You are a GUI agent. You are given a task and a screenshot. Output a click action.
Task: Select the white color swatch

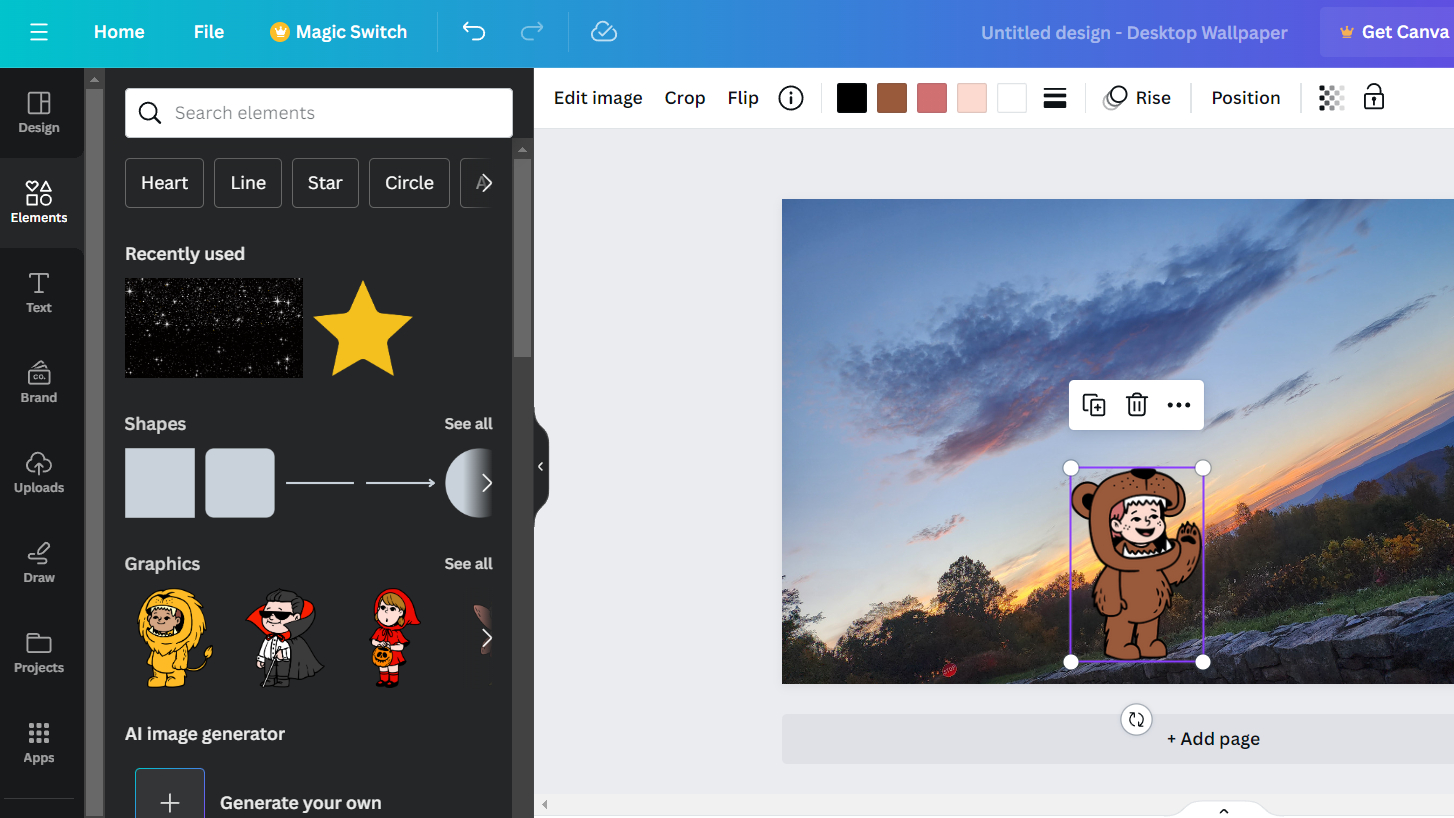point(1012,98)
